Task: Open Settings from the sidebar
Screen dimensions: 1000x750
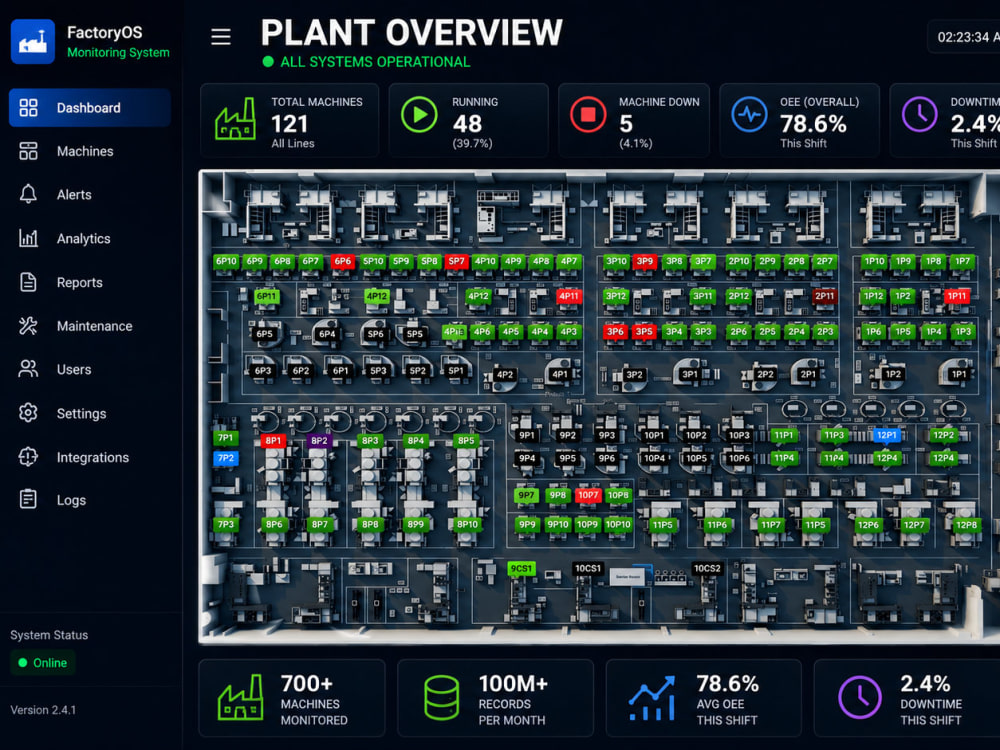Action: [90, 413]
